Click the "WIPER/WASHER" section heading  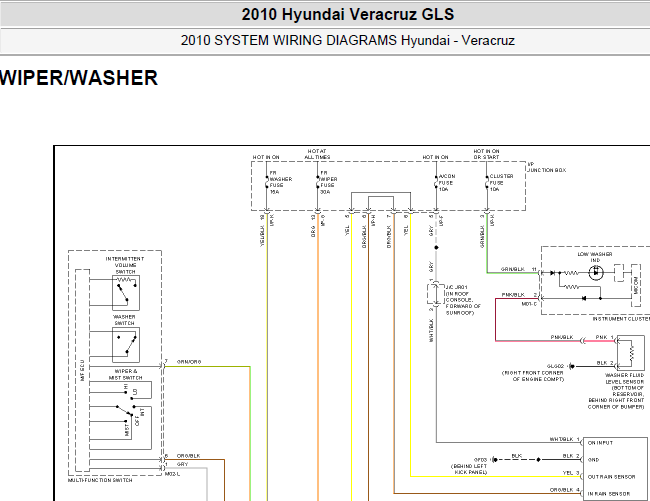pyautogui.click(x=79, y=78)
